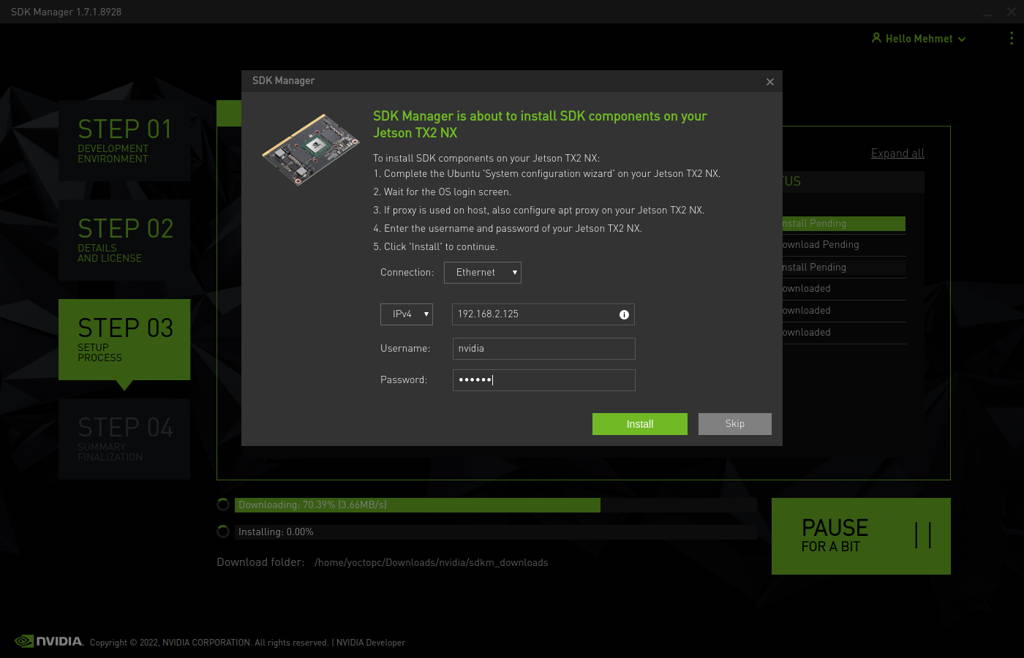The image size is (1024, 658).
Task: Click the copyright notice text
Action: click(x=209, y=642)
